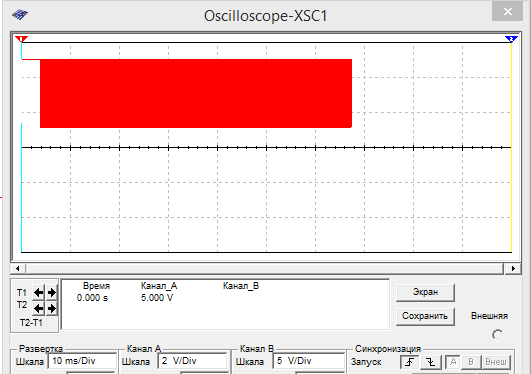Click the Канал_B column header

coord(241,286)
